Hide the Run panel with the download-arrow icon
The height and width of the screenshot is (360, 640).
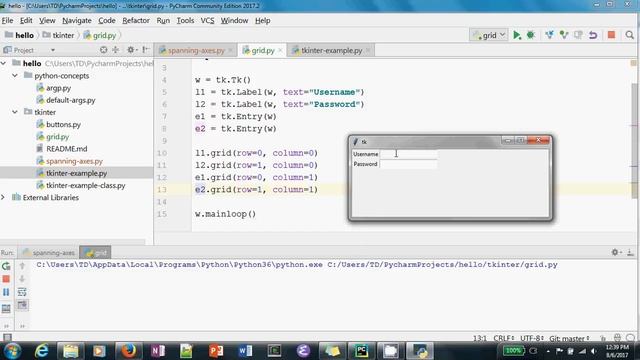(630, 253)
